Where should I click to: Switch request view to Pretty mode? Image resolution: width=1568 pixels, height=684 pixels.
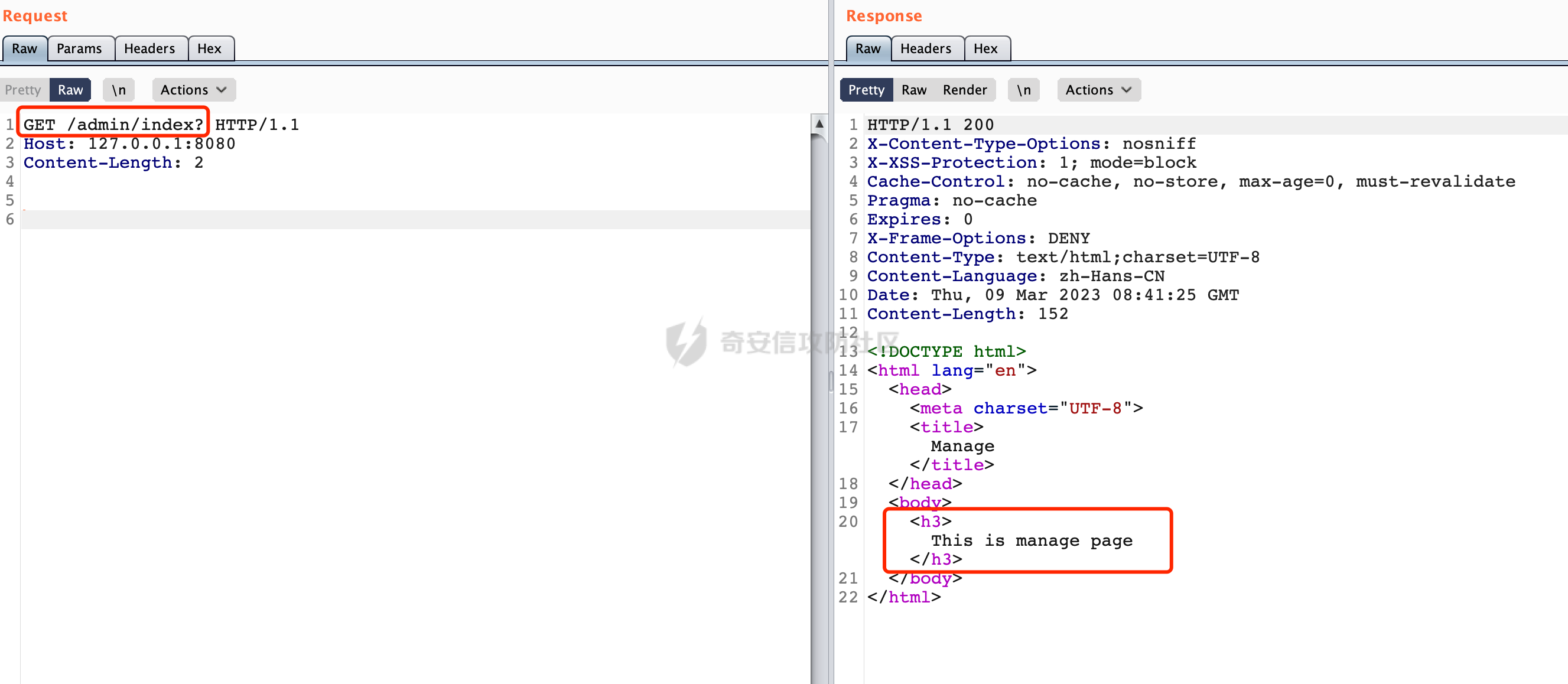click(23, 90)
